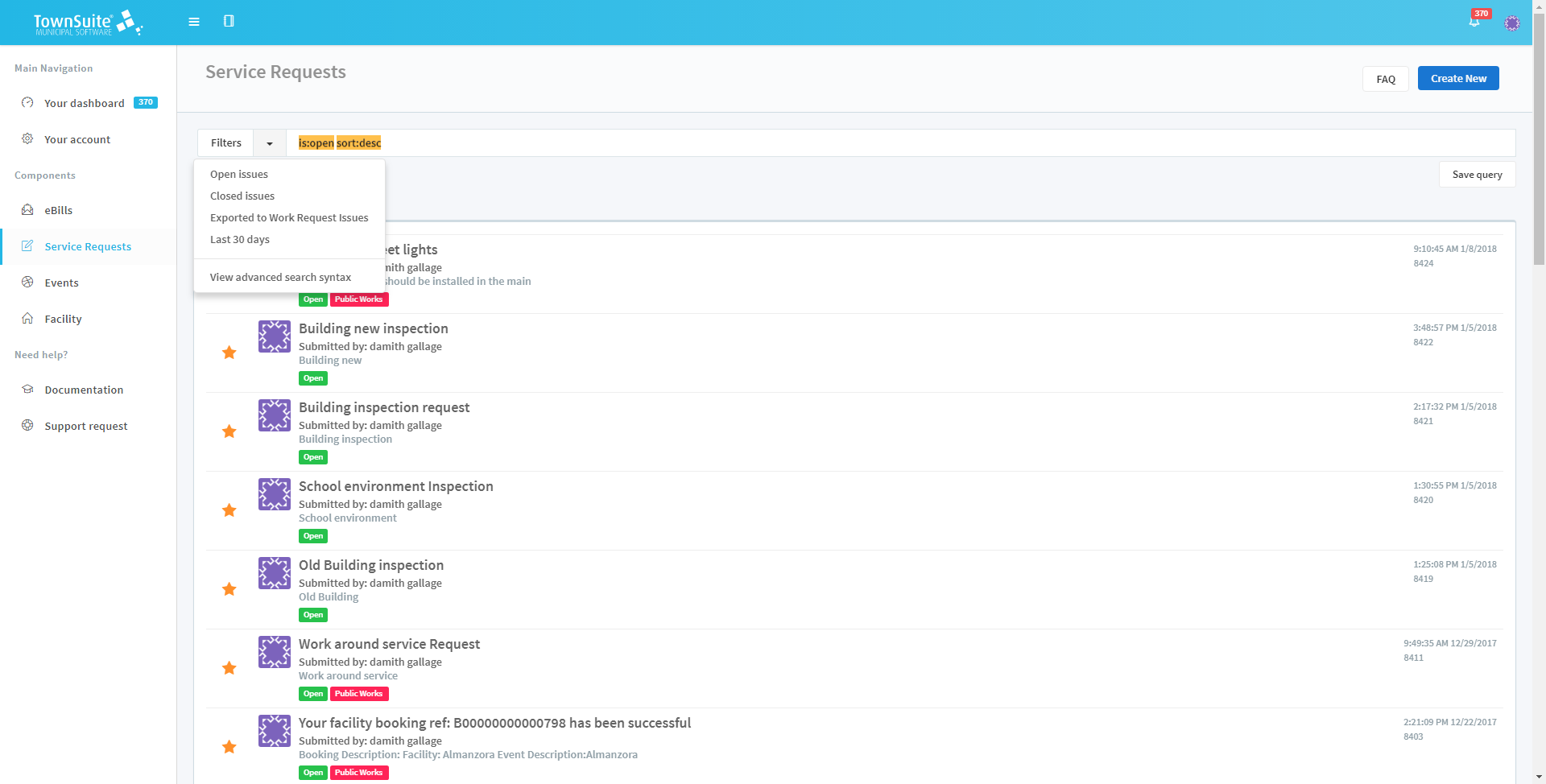Open the user avatar menu

[1512, 23]
